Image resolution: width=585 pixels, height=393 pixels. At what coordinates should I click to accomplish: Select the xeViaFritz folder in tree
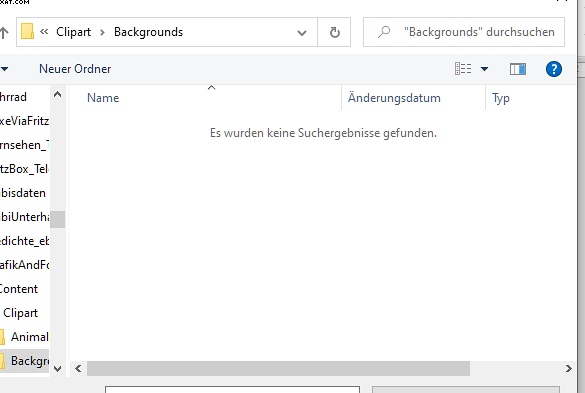point(25,121)
